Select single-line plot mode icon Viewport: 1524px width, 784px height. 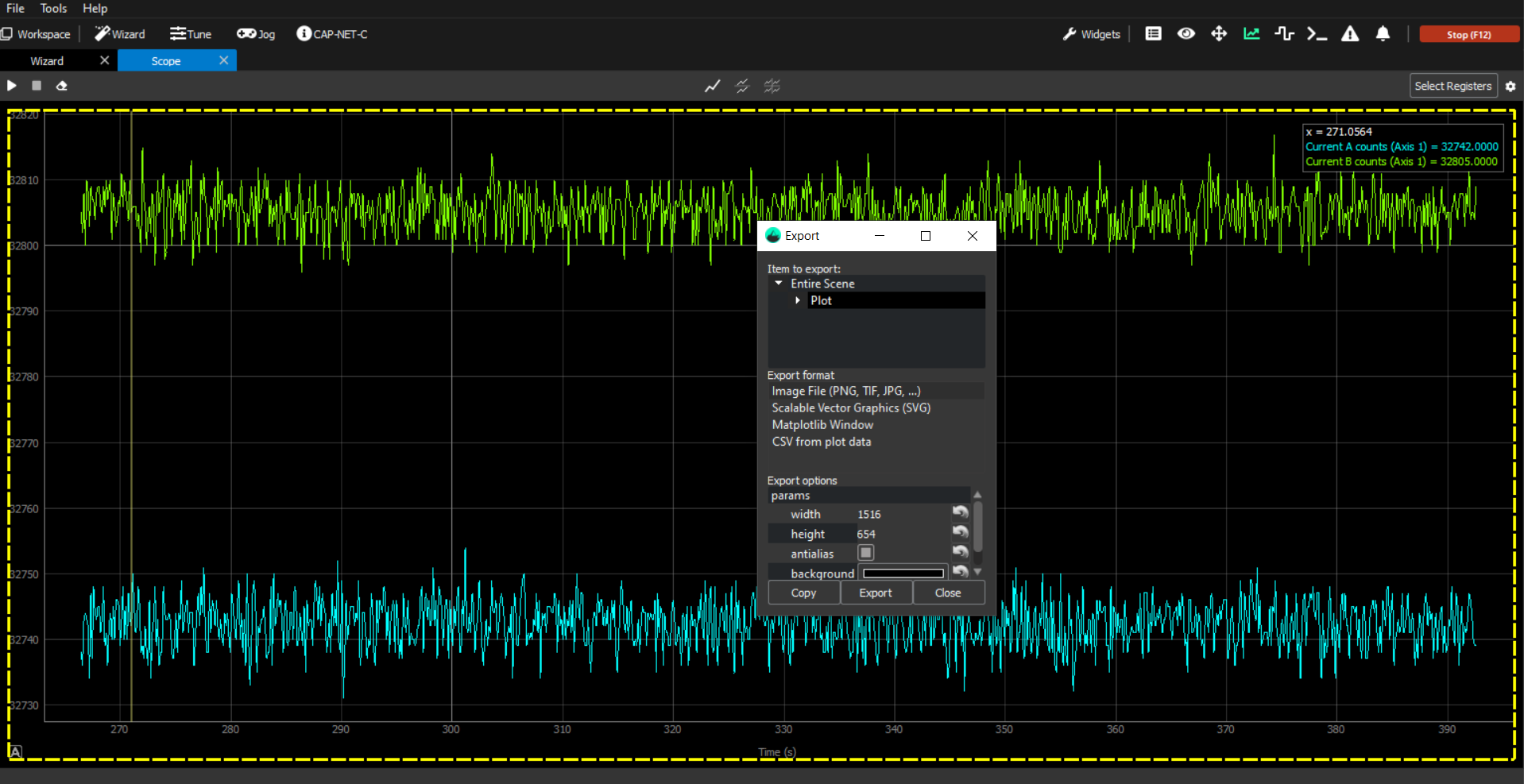(x=712, y=87)
